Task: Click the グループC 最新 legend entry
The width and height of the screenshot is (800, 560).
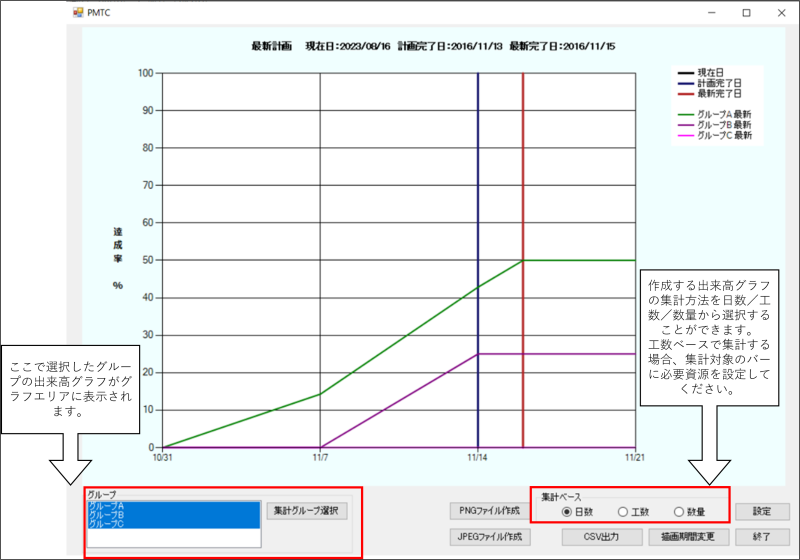Action: 714,136
